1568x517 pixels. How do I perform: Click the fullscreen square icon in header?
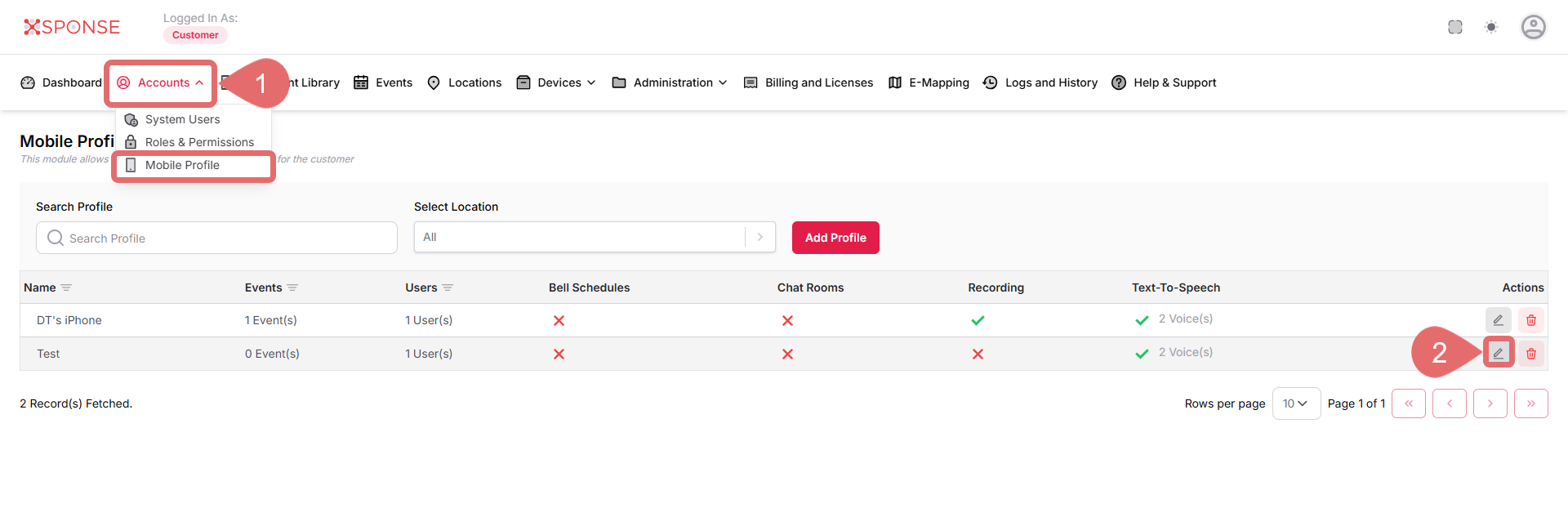1455,27
